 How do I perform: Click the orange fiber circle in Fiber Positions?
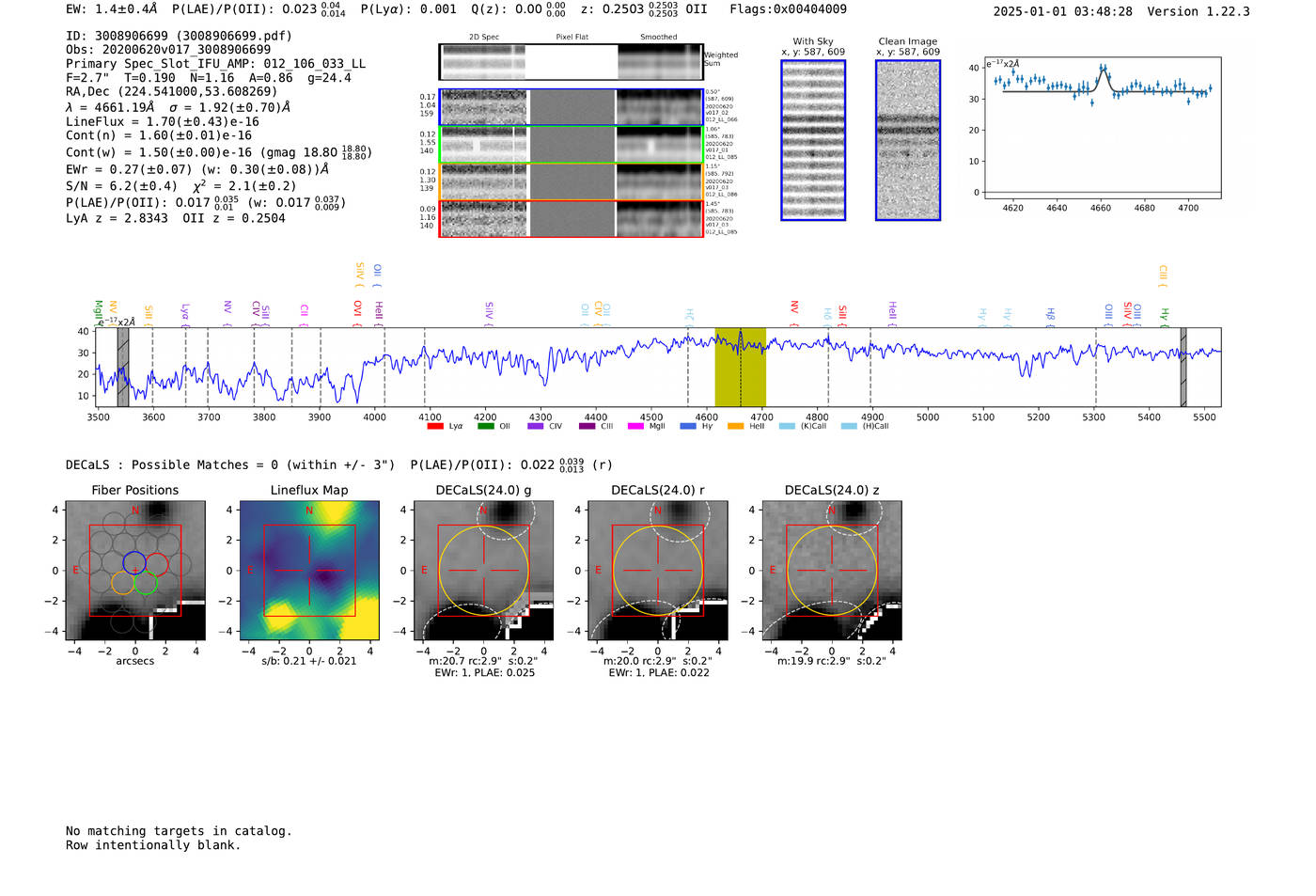[123, 583]
